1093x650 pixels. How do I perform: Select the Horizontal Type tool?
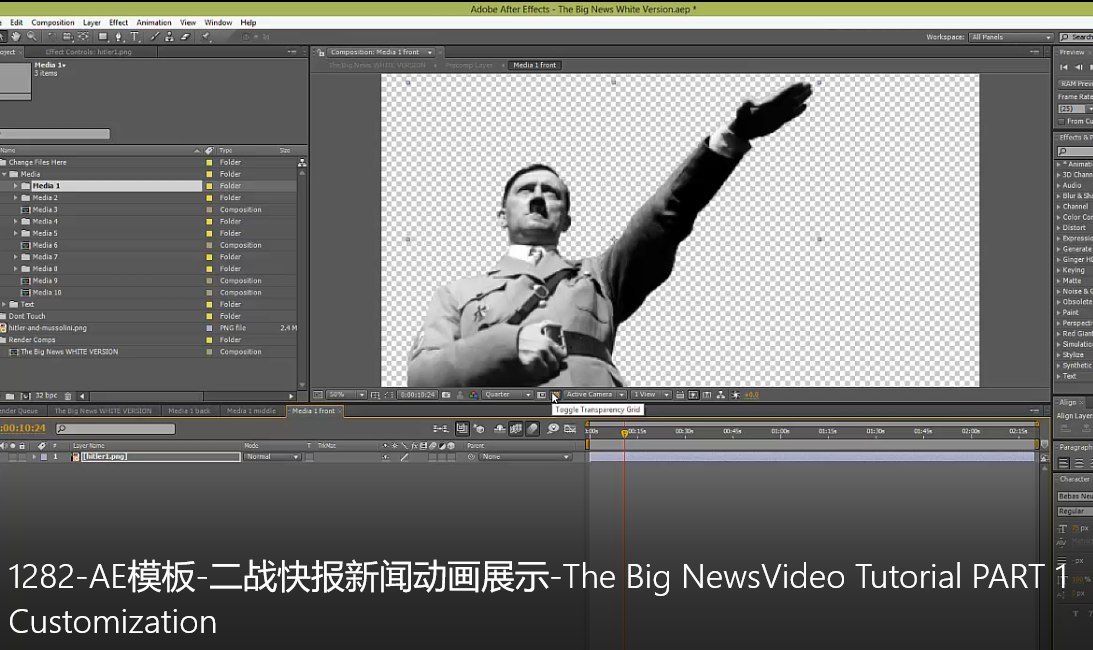[x=135, y=36]
